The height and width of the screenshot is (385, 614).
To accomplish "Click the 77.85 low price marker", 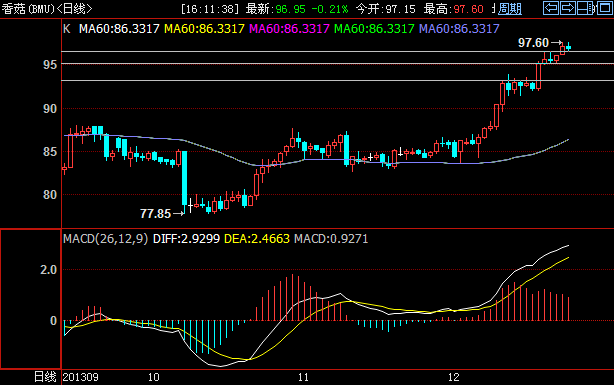I will (155, 213).
